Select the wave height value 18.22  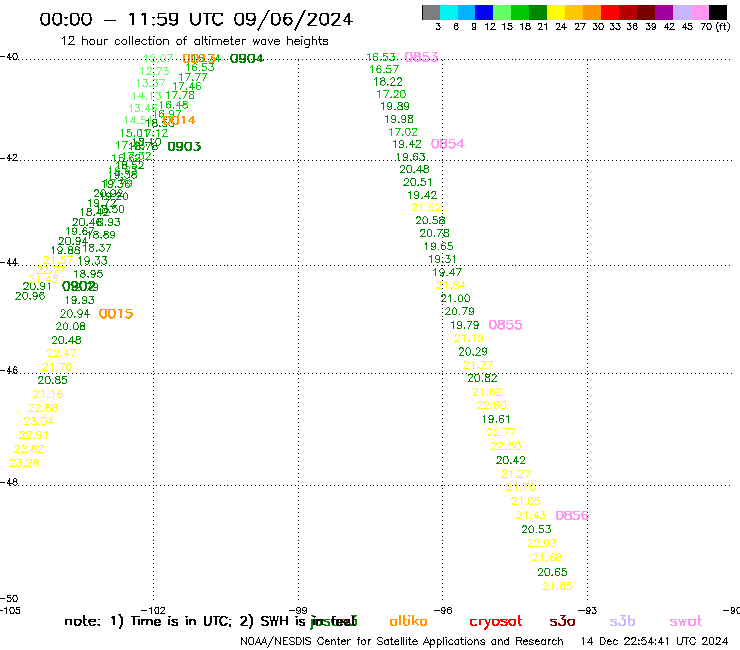tap(388, 82)
